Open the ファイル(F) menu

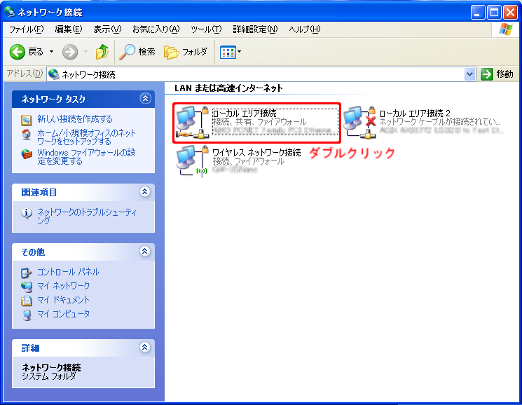(26, 29)
